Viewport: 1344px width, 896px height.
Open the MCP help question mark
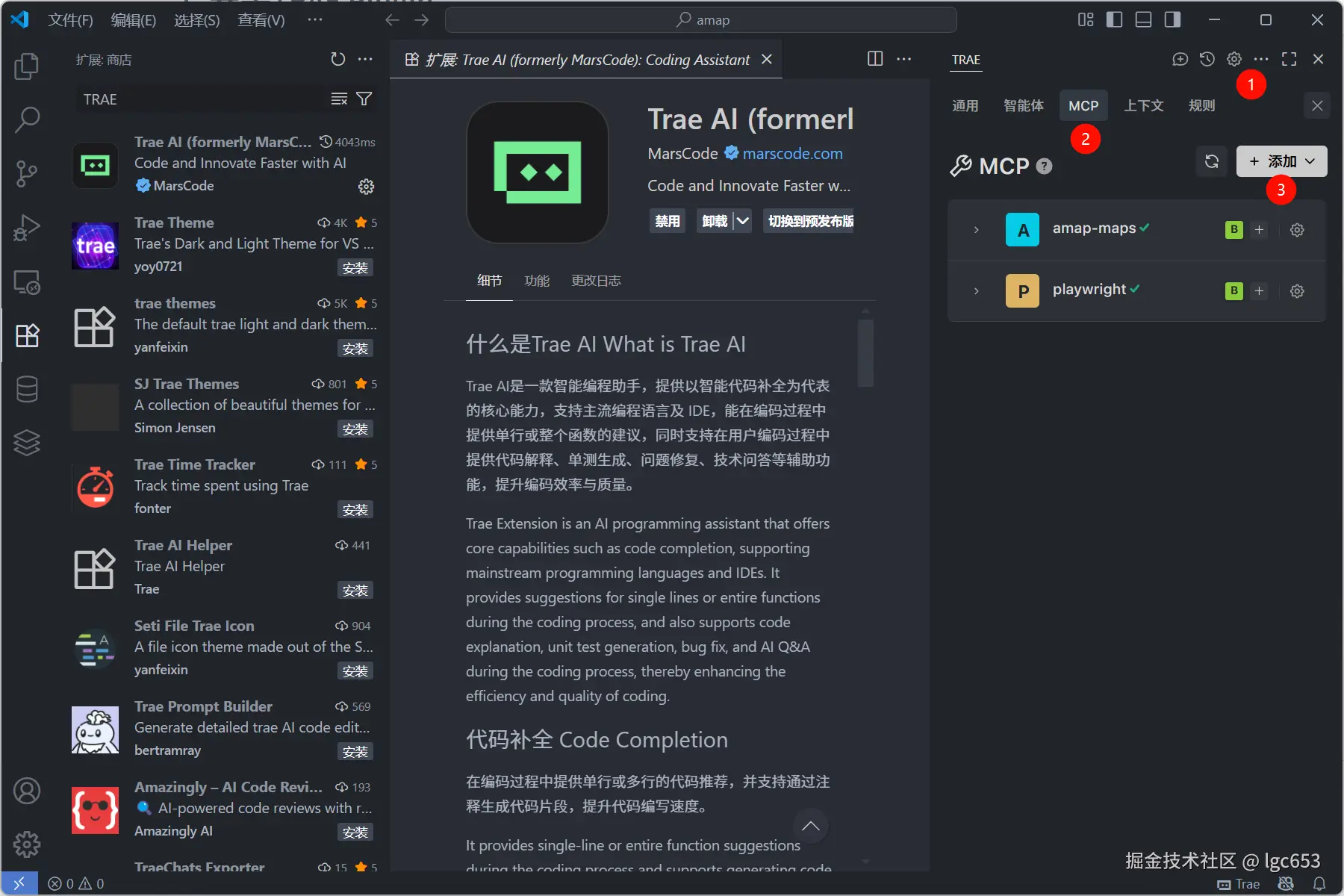[1045, 166]
